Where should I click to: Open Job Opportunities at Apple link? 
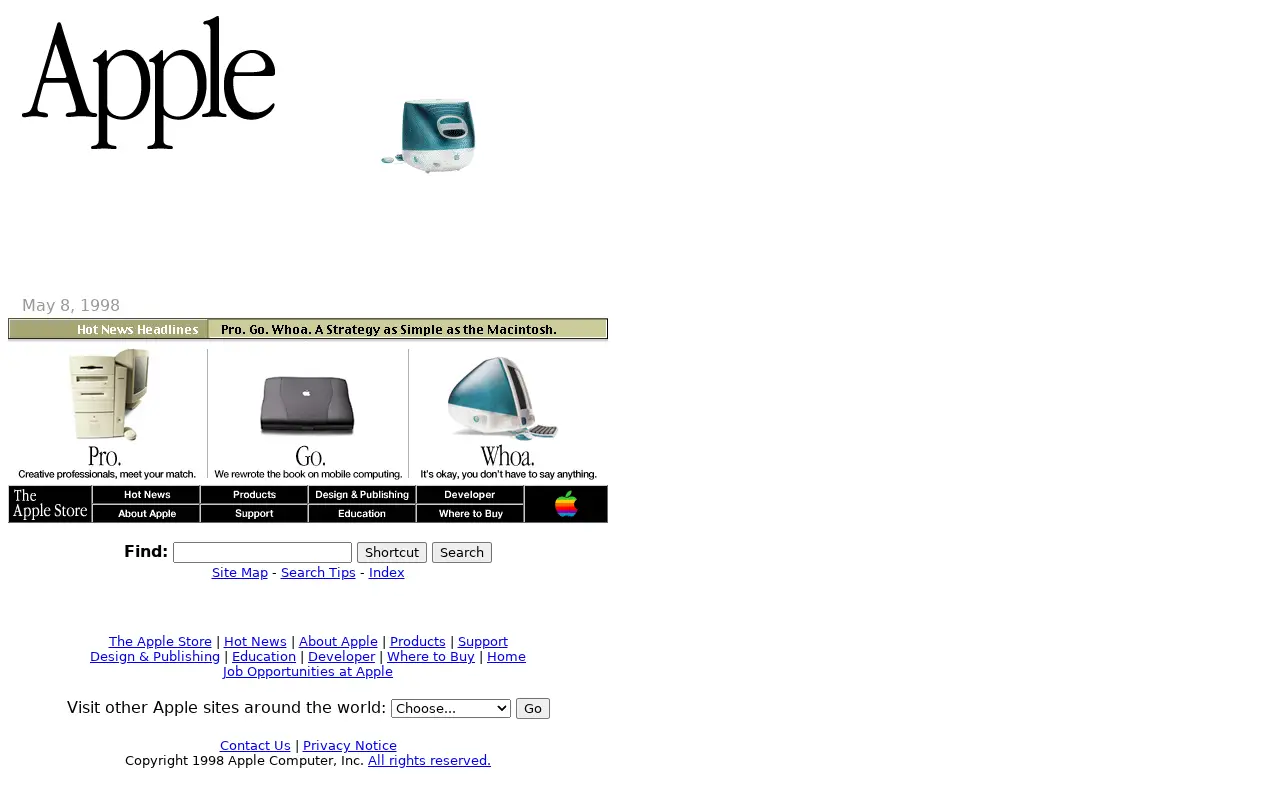point(308,672)
